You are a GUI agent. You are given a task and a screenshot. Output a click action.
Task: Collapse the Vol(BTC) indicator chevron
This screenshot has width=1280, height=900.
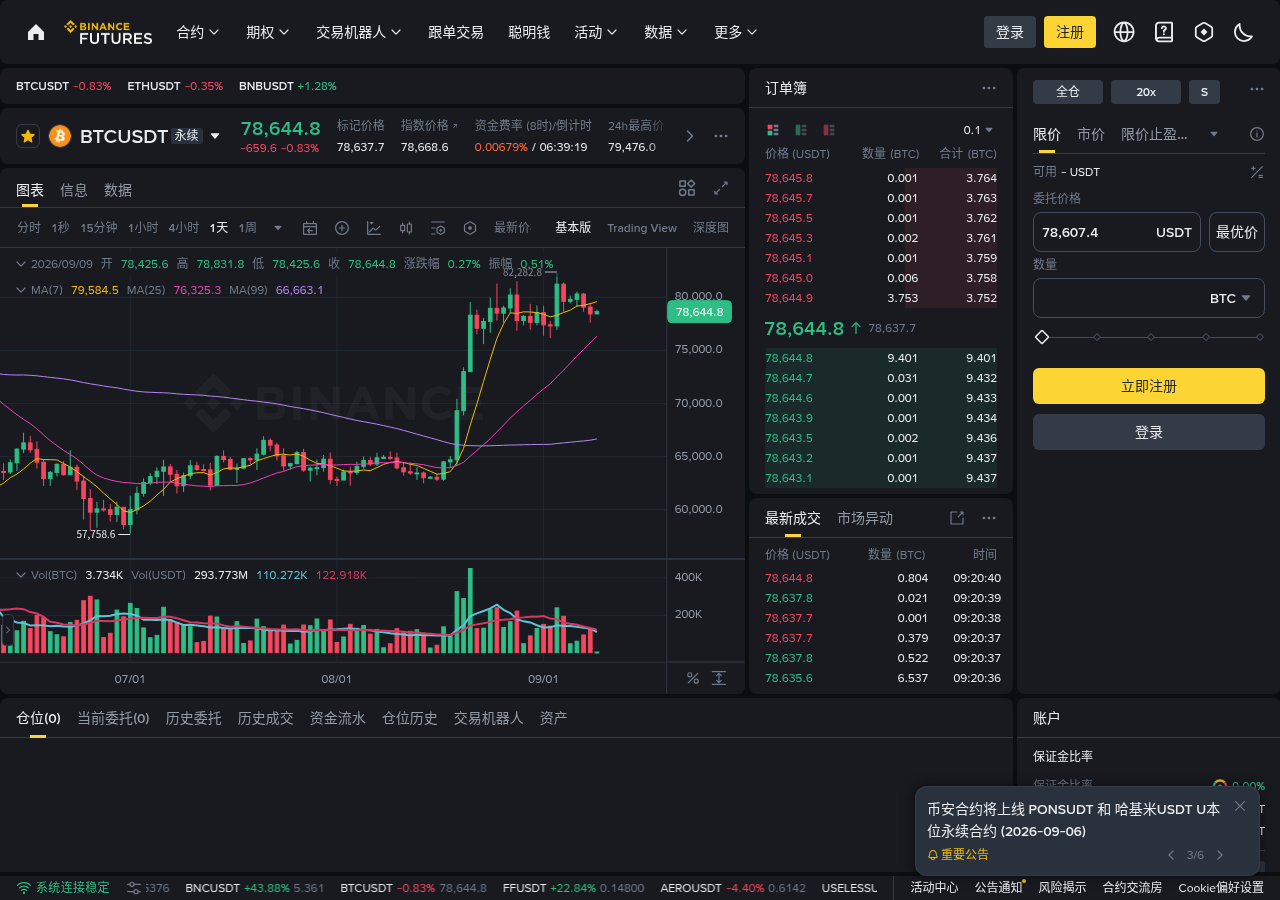[x=21, y=575]
